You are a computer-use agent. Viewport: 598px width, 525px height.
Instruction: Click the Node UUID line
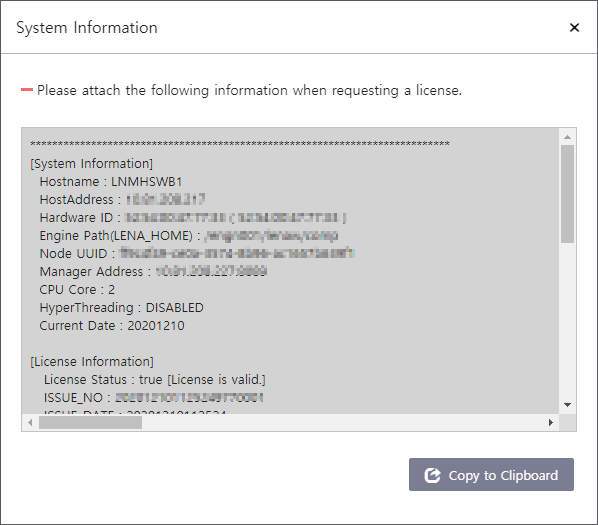pos(197,253)
